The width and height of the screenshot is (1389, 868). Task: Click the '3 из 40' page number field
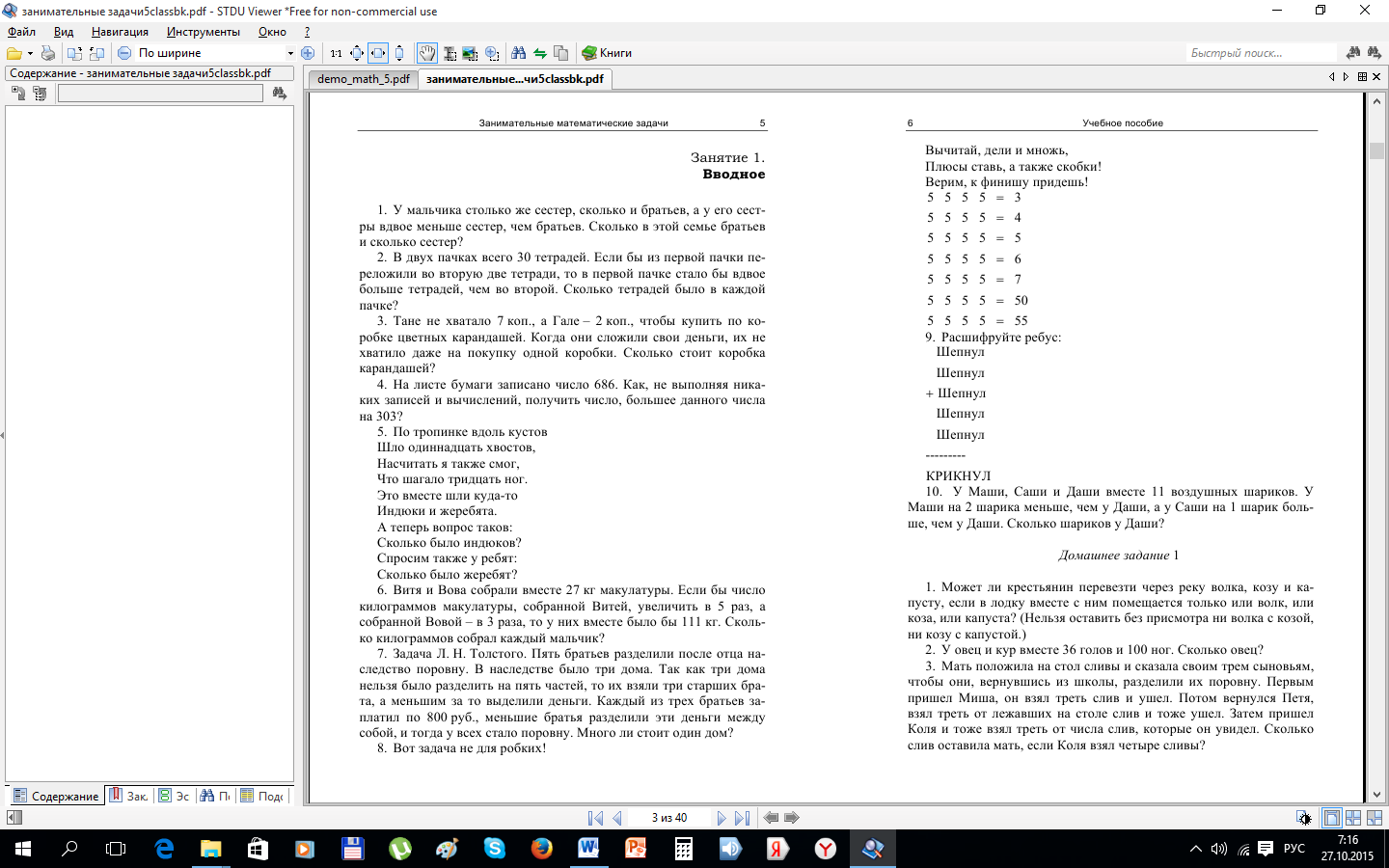pos(669,818)
